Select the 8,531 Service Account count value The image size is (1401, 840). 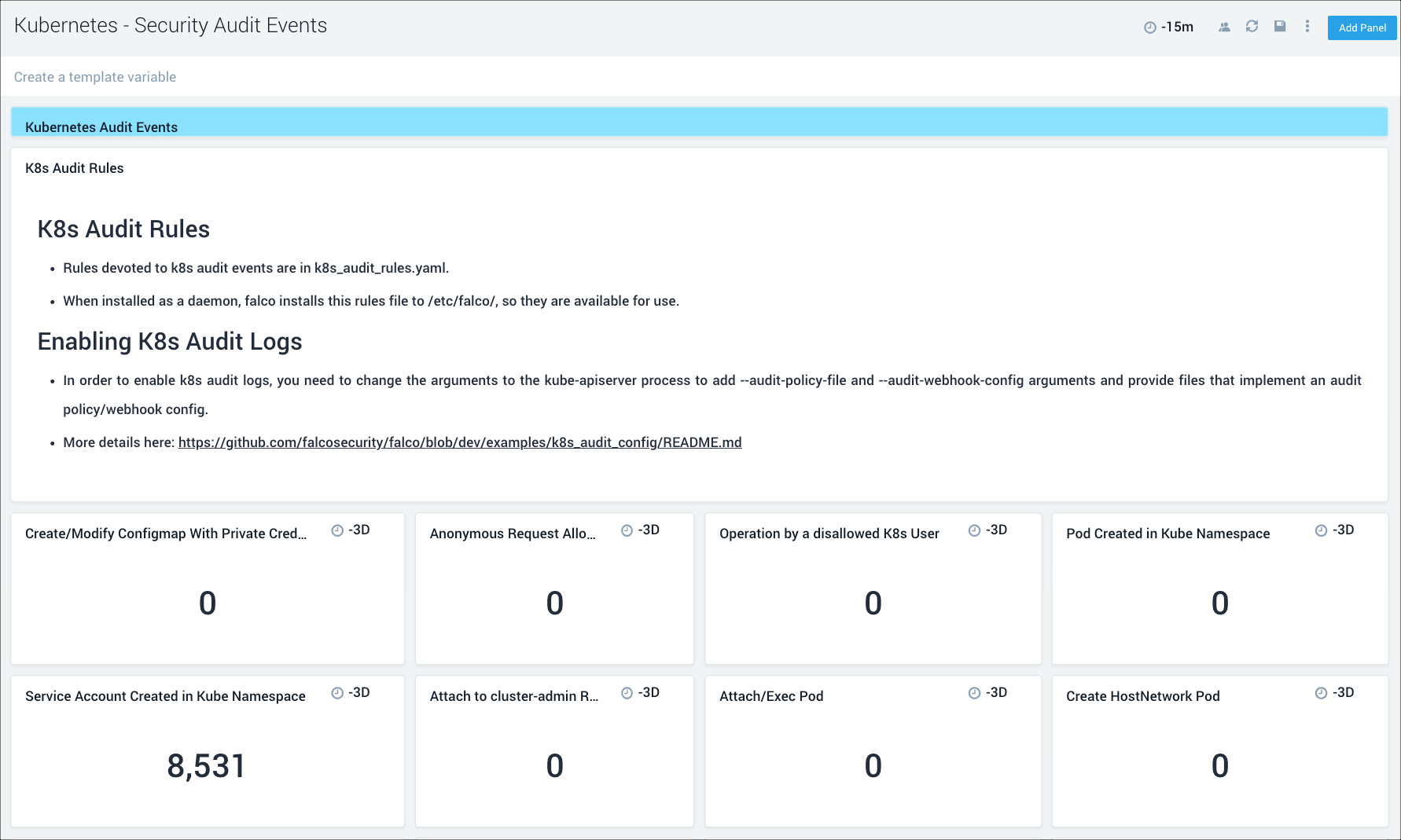click(207, 766)
